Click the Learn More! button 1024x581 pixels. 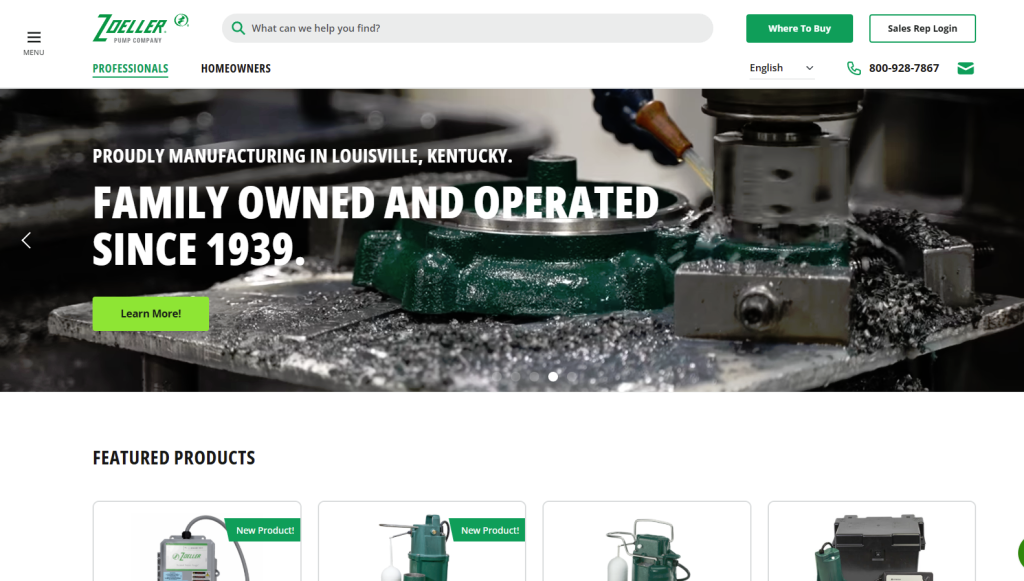coord(151,313)
